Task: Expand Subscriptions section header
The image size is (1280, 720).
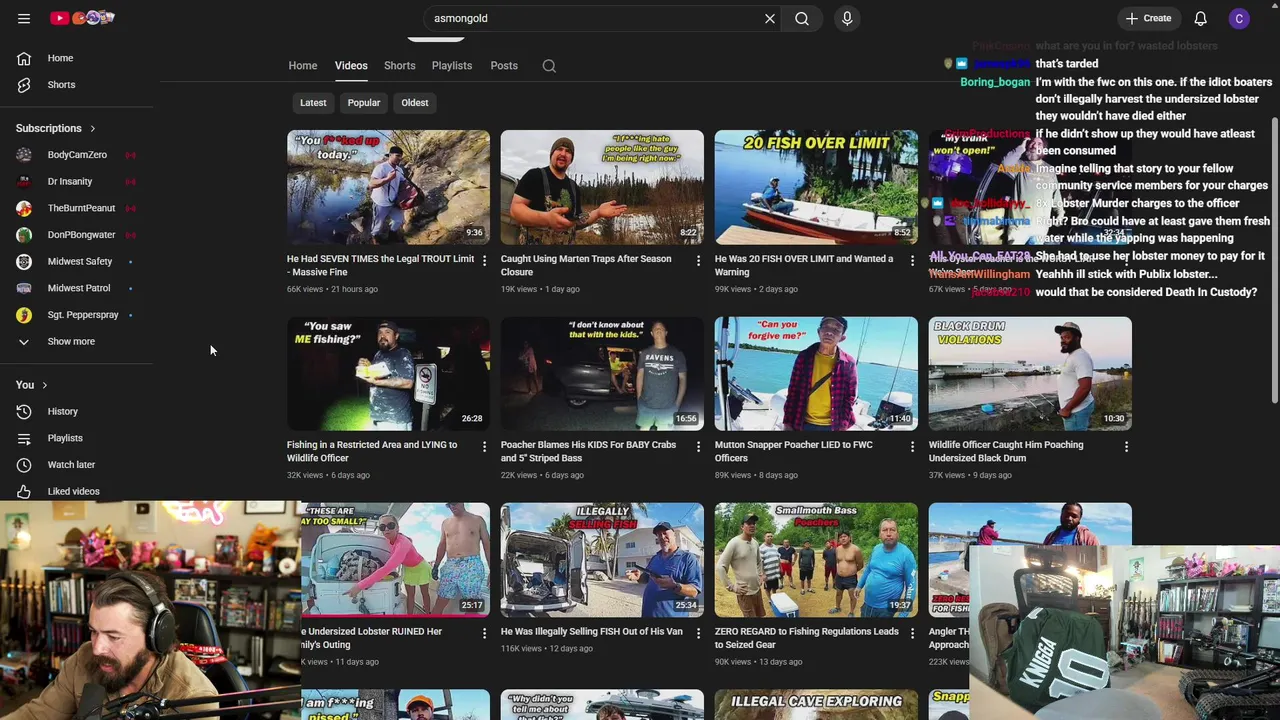Action: [56, 128]
